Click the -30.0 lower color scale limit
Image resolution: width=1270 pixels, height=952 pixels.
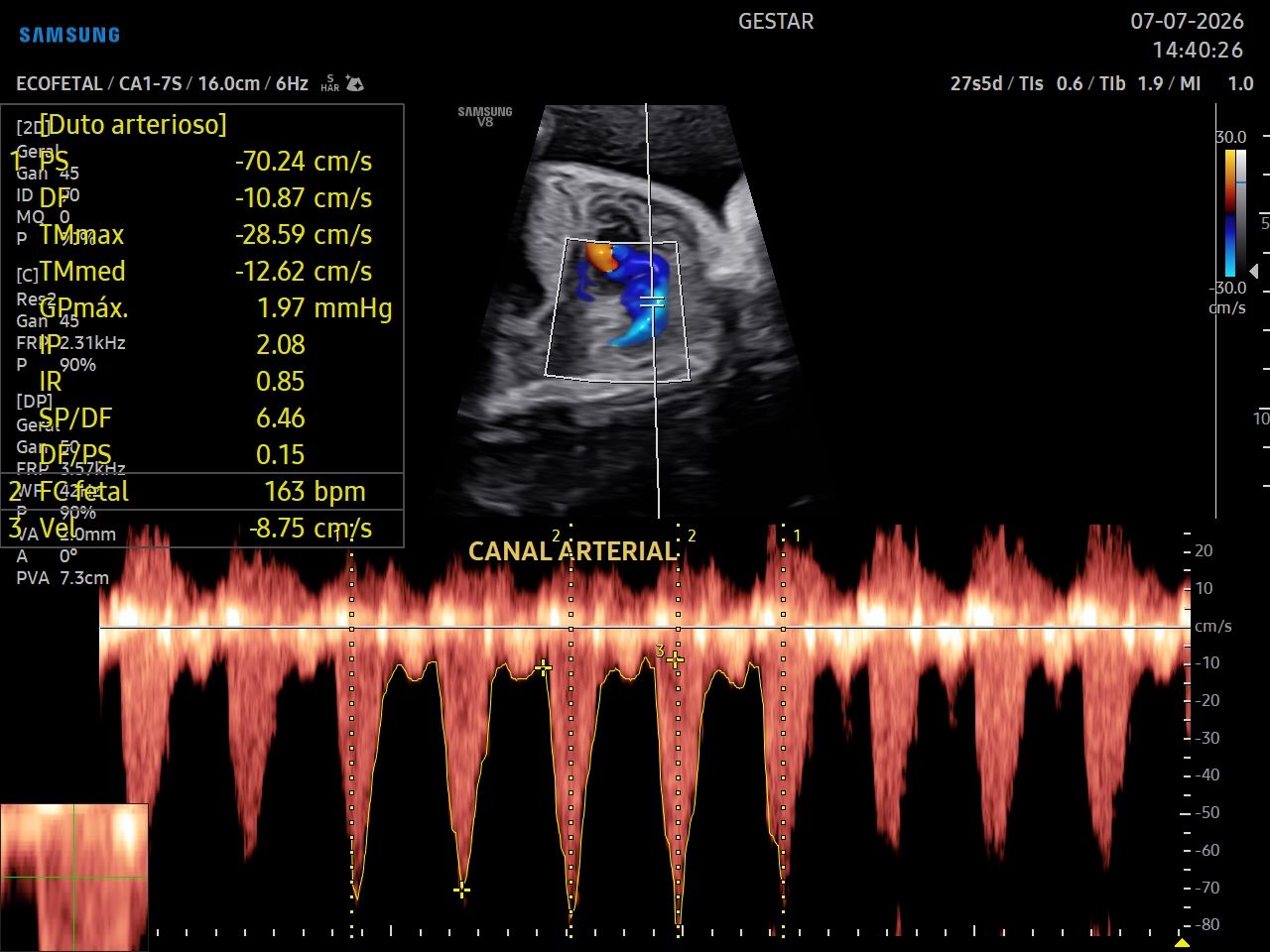[x=1228, y=288]
